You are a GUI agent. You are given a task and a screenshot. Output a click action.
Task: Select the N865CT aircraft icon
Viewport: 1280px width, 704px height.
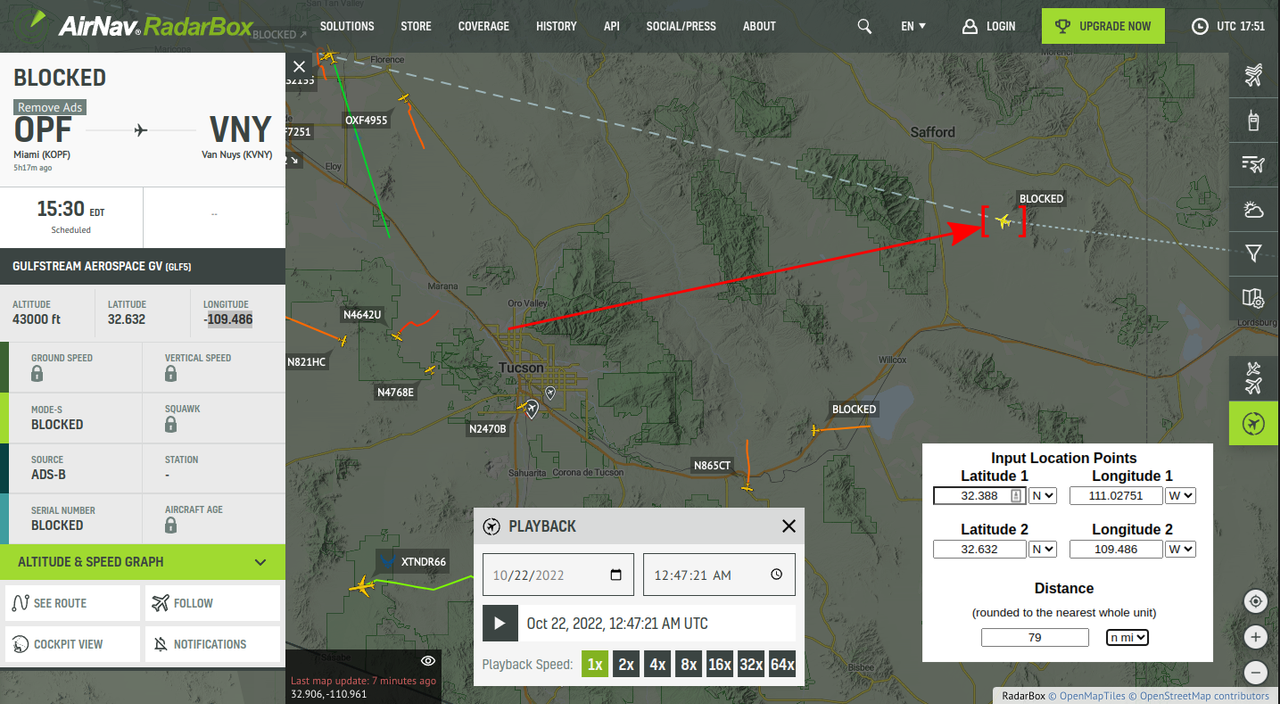point(747,489)
